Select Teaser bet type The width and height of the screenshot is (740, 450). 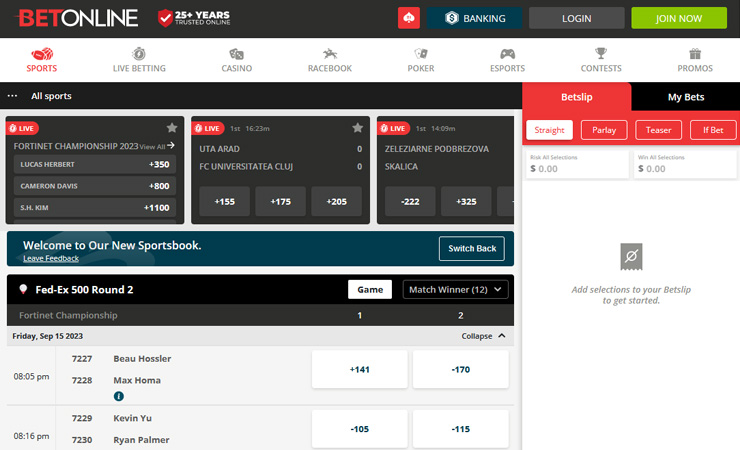(658, 130)
